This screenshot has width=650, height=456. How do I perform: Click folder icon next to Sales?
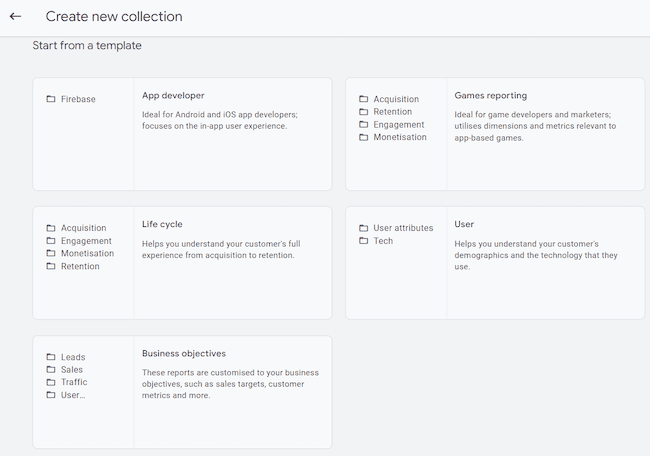(x=51, y=370)
